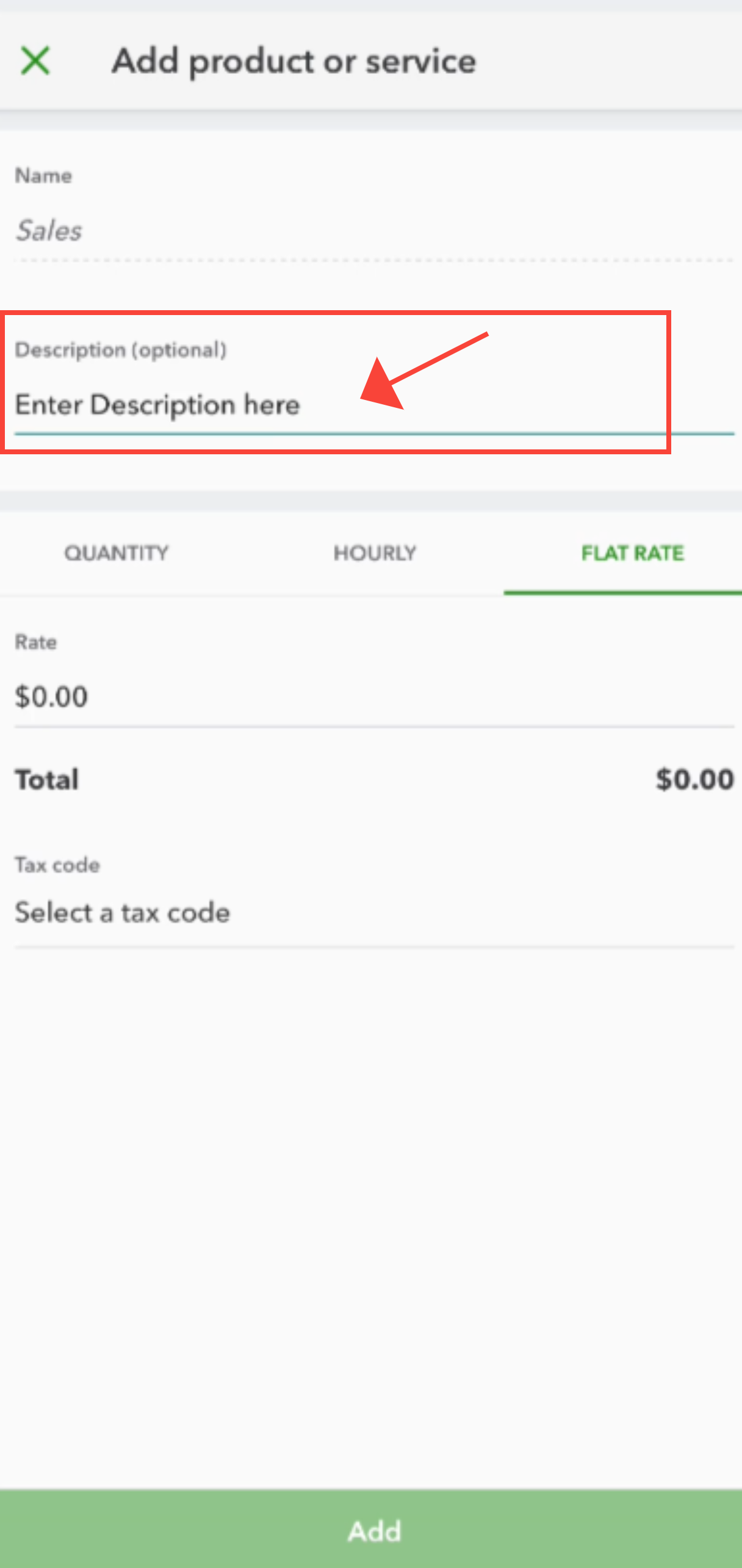Screen dimensions: 742x1568
Task: Click the teal underline below the description
Action: tap(373, 434)
